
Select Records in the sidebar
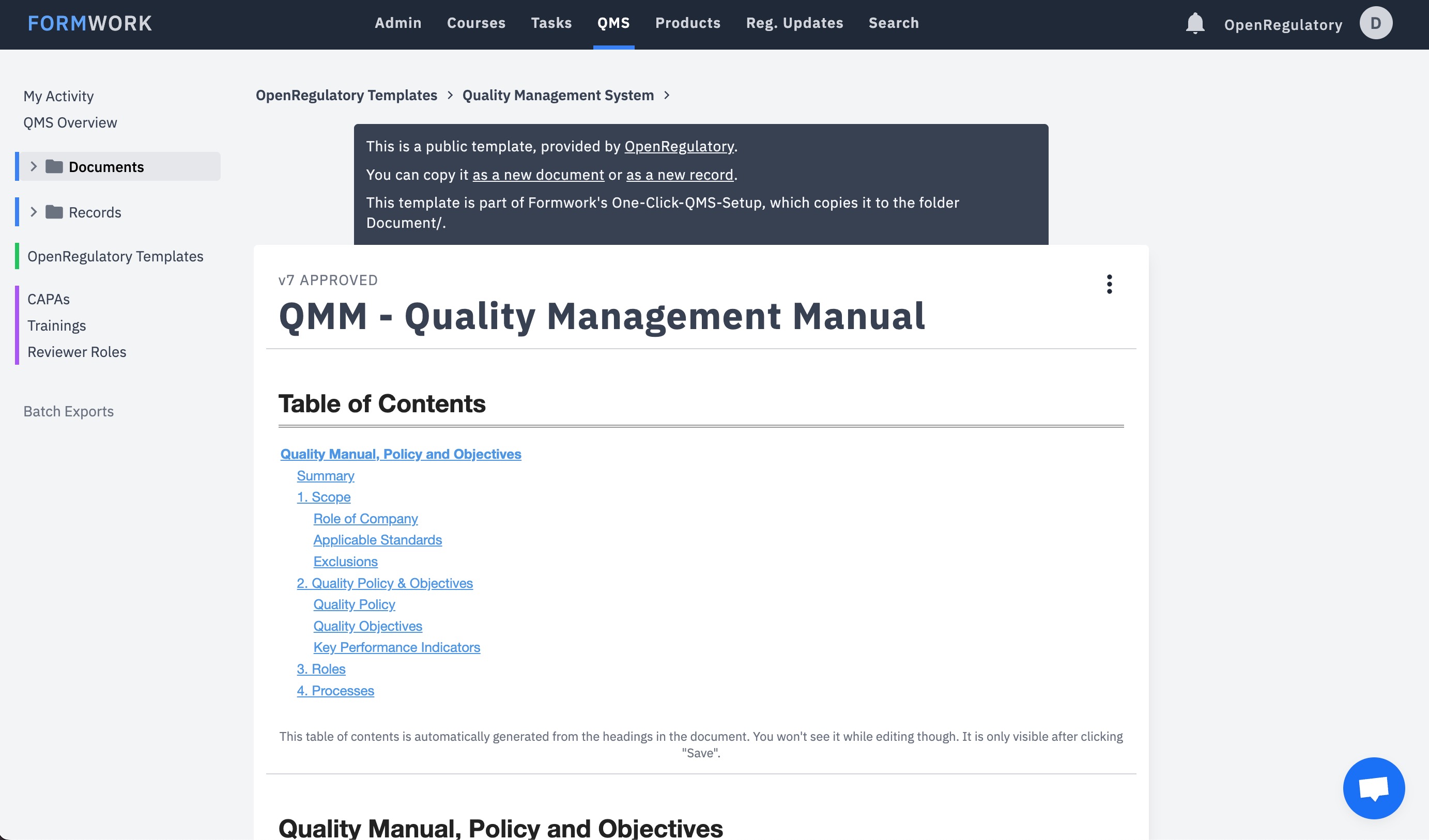[x=95, y=212]
